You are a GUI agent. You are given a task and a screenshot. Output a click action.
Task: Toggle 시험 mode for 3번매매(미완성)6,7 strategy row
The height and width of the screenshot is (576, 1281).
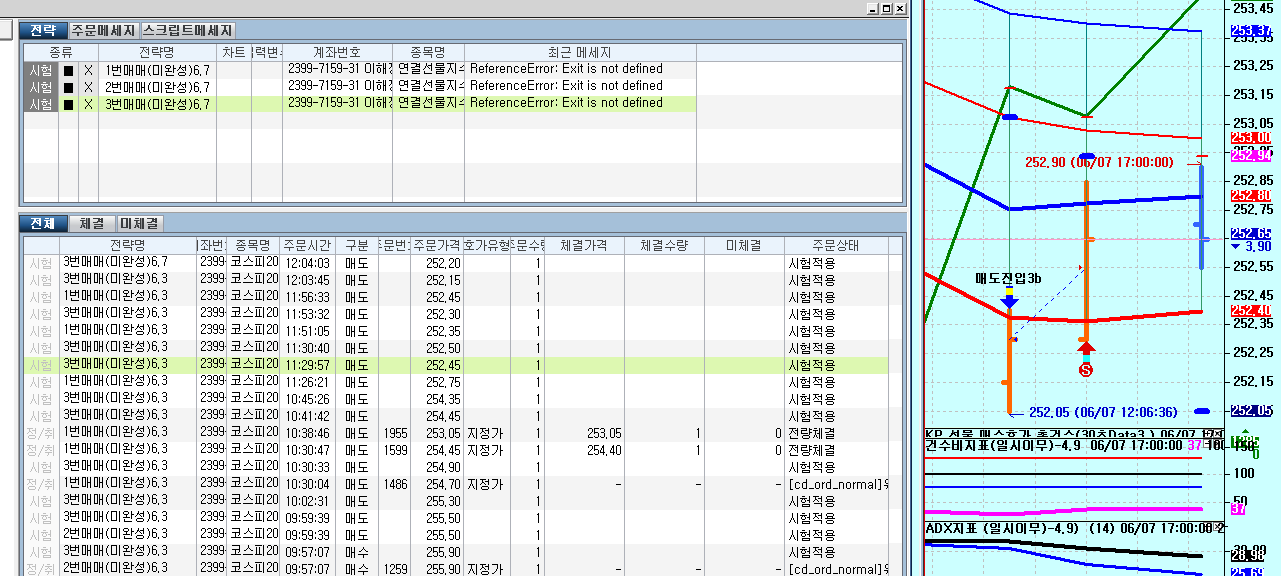[41, 104]
